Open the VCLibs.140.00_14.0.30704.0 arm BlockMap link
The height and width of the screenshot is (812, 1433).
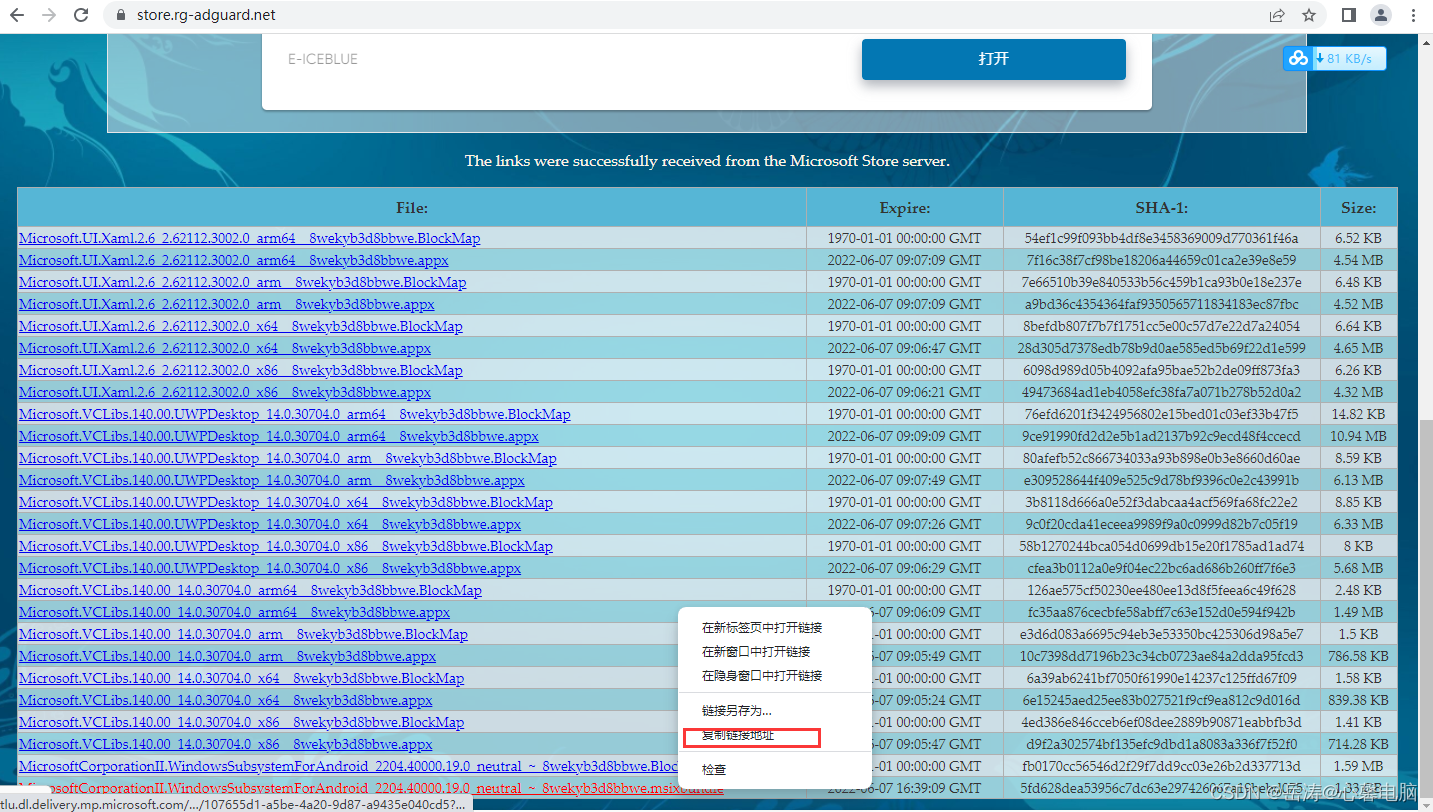pyautogui.click(x=243, y=634)
